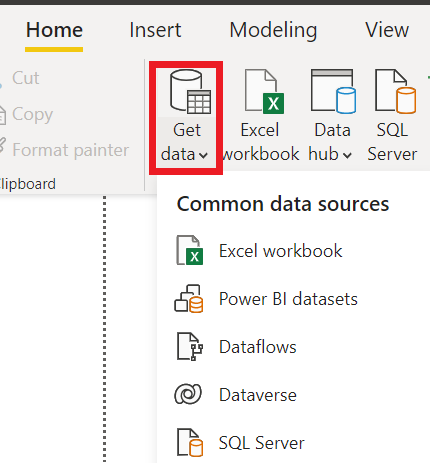Click the Dataflows document icon

tap(190, 347)
